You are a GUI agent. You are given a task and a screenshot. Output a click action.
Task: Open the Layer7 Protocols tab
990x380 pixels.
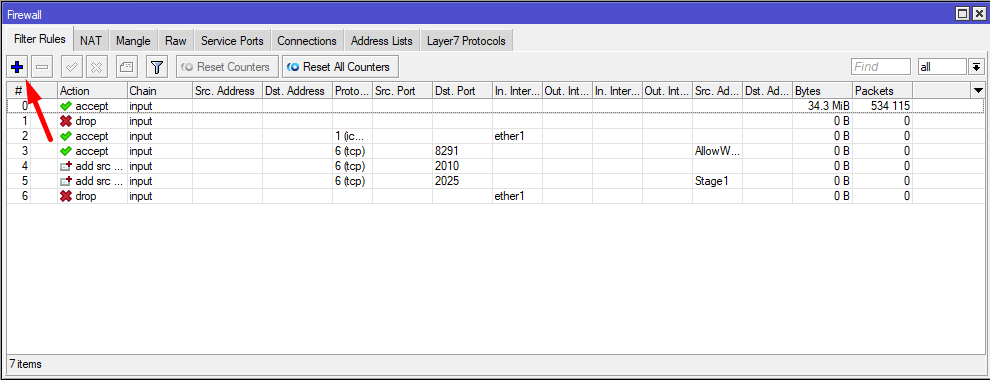click(x=466, y=41)
